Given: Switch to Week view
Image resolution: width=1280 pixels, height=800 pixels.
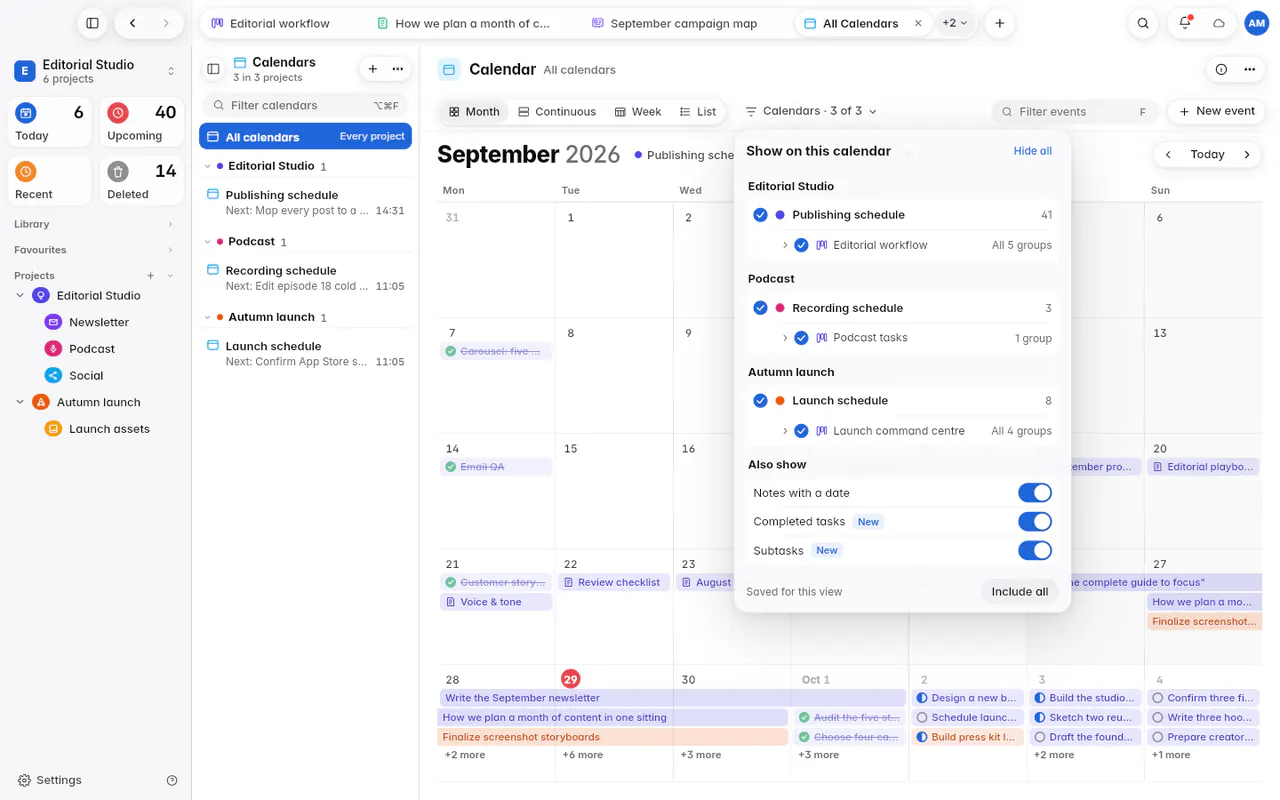Looking at the screenshot, I should (x=637, y=112).
